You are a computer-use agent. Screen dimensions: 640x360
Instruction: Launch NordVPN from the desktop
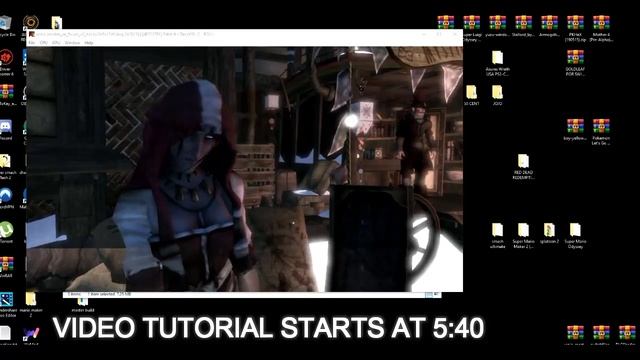click(x=6, y=199)
